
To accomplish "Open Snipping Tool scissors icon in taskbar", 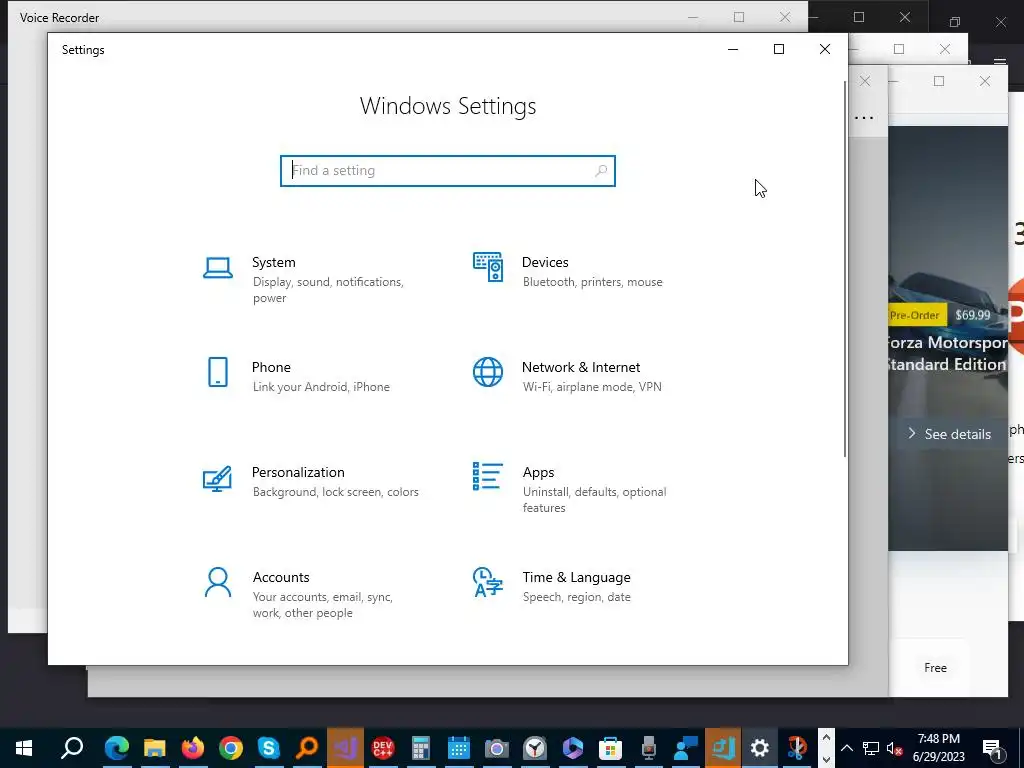I will point(797,748).
